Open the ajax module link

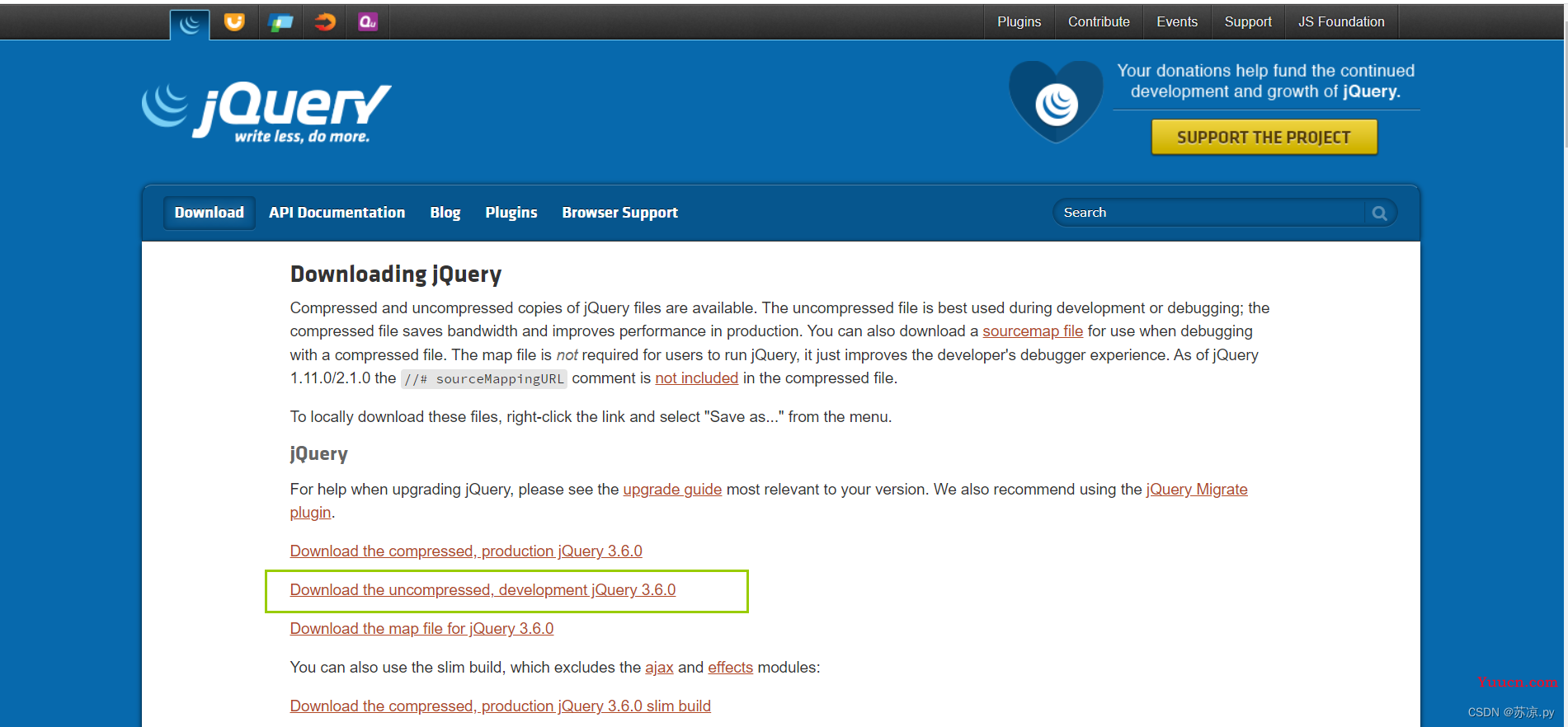pyautogui.click(x=659, y=668)
